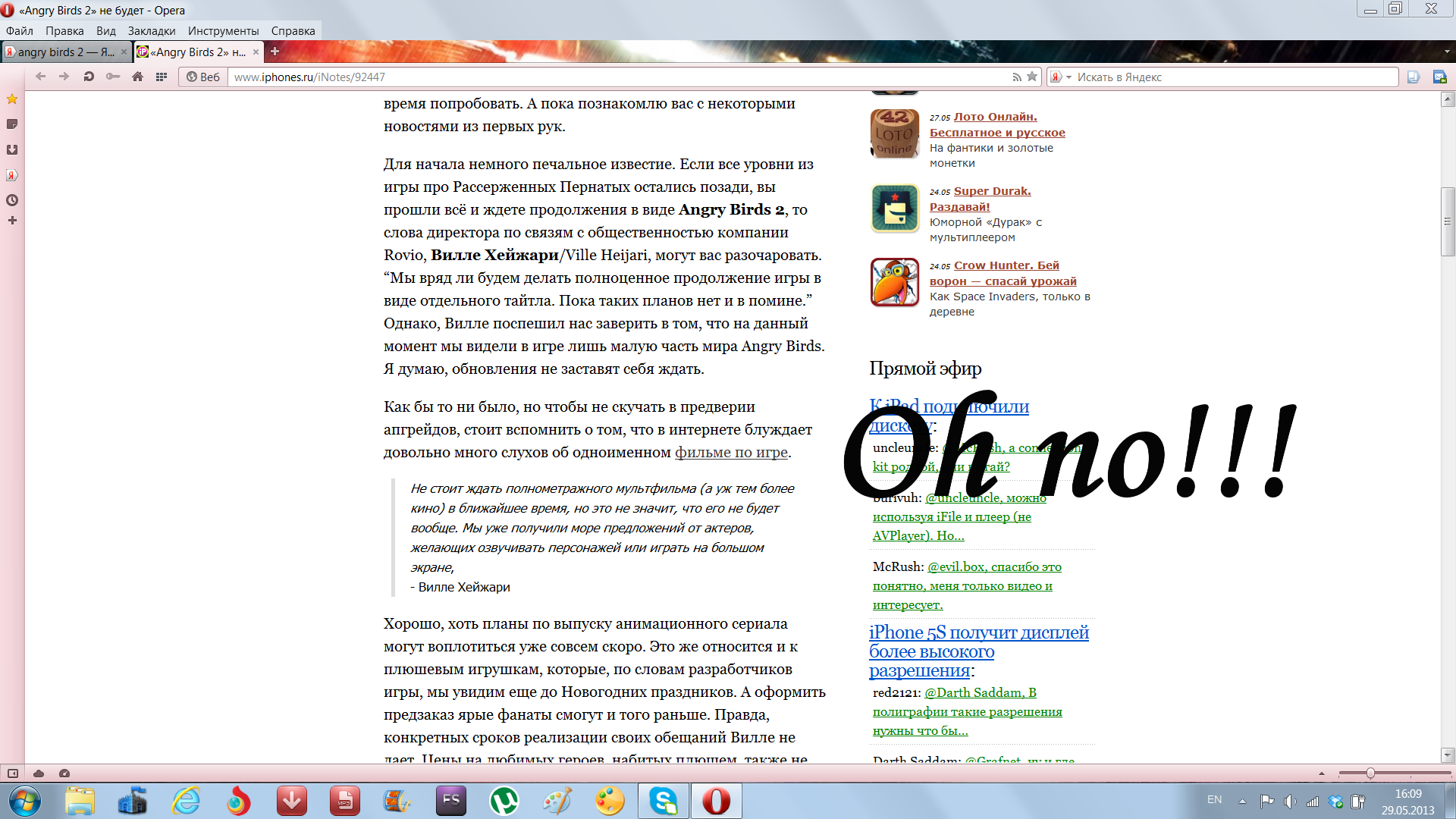Click the Home button icon

coord(137,77)
